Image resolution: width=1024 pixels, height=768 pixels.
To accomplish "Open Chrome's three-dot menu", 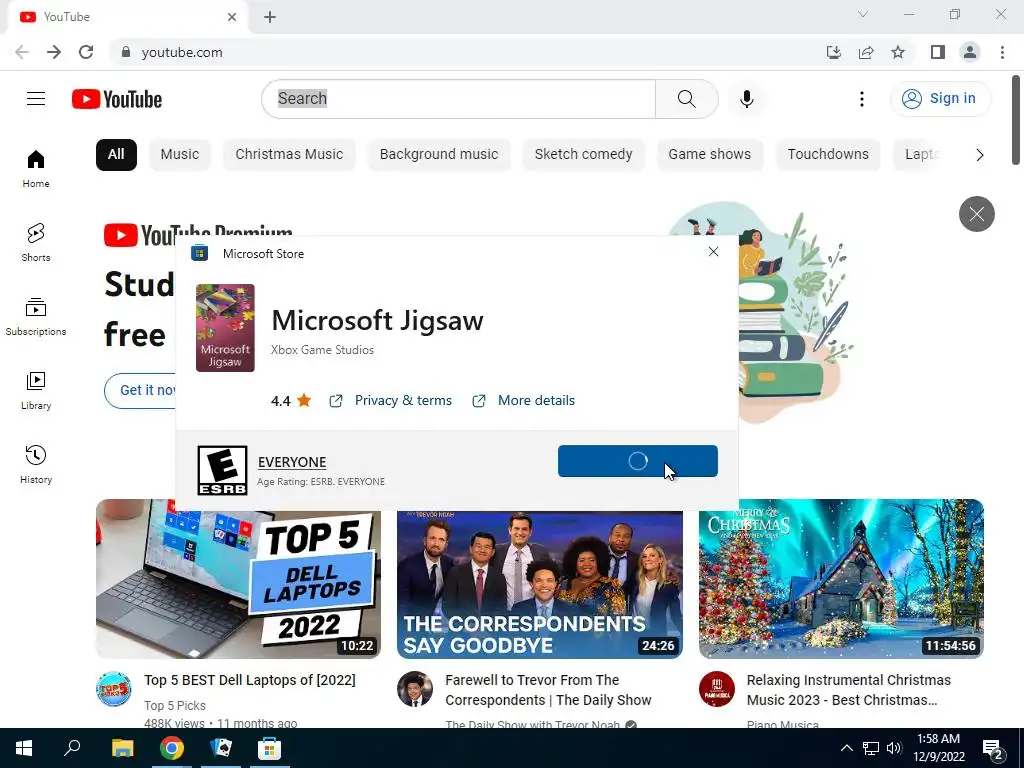I will (x=1002, y=52).
